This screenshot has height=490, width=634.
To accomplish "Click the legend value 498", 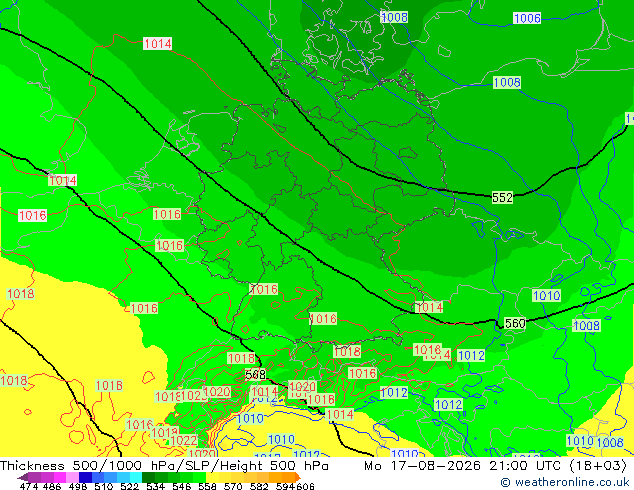I will click(78, 486).
